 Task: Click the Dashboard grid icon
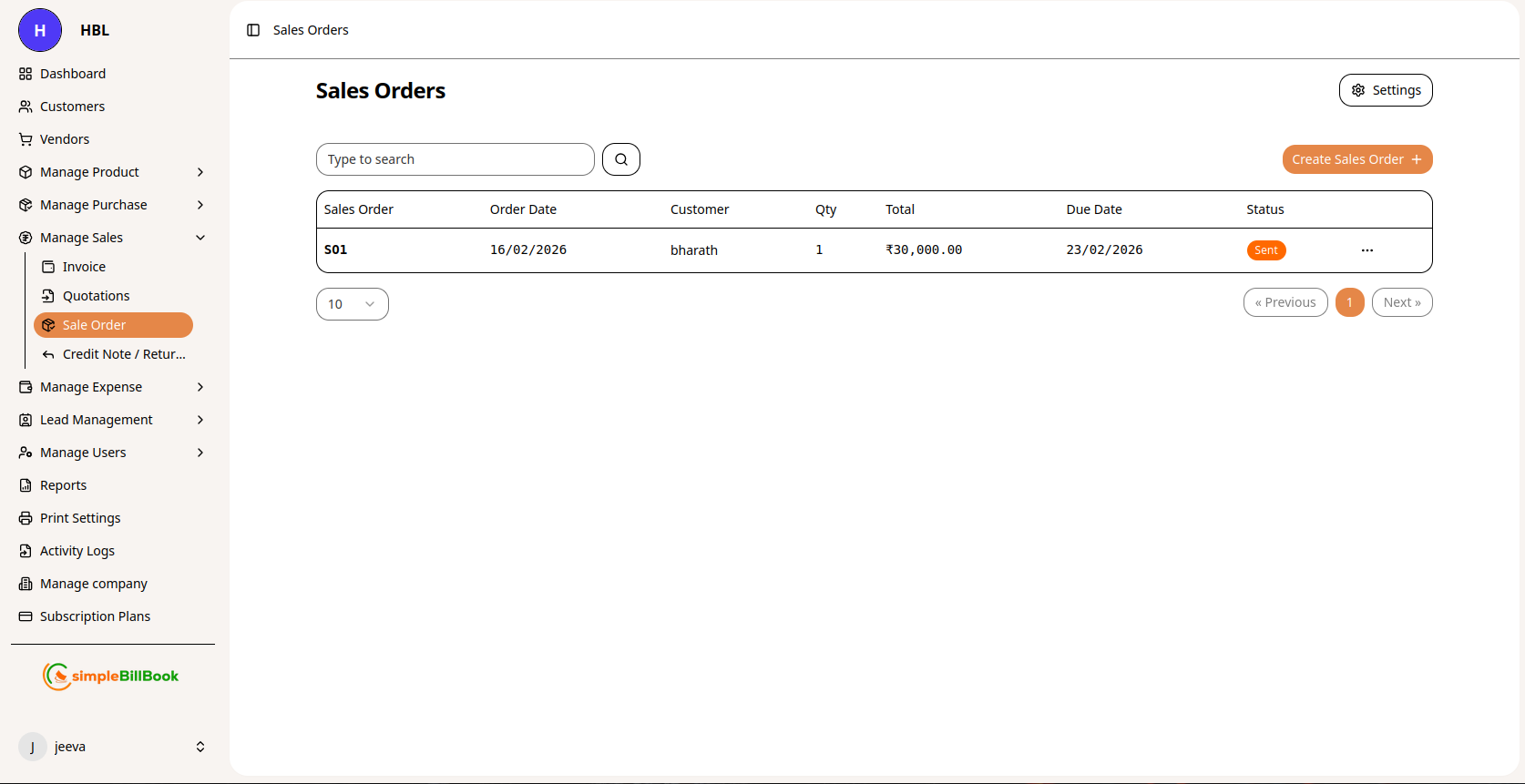pyautogui.click(x=26, y=74)
